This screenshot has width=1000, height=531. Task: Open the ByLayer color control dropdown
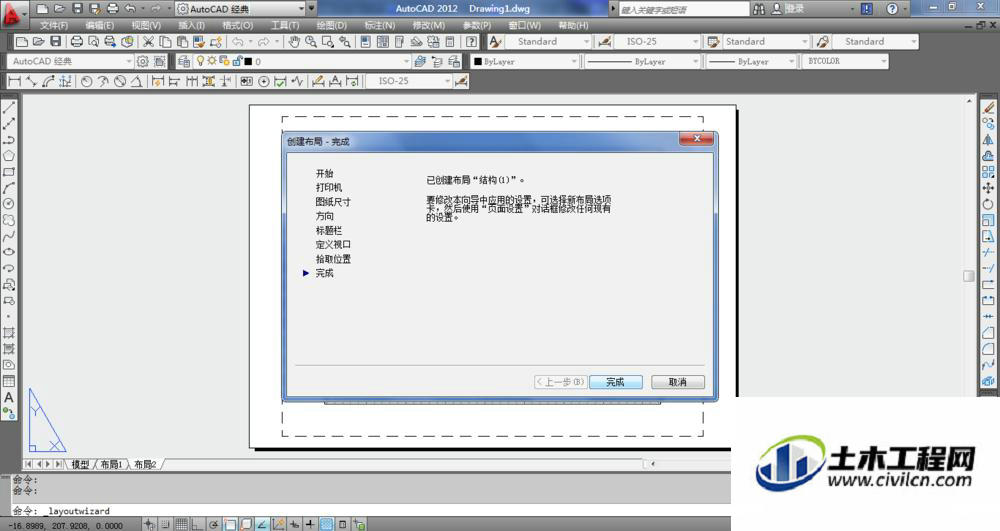point(524,61)
